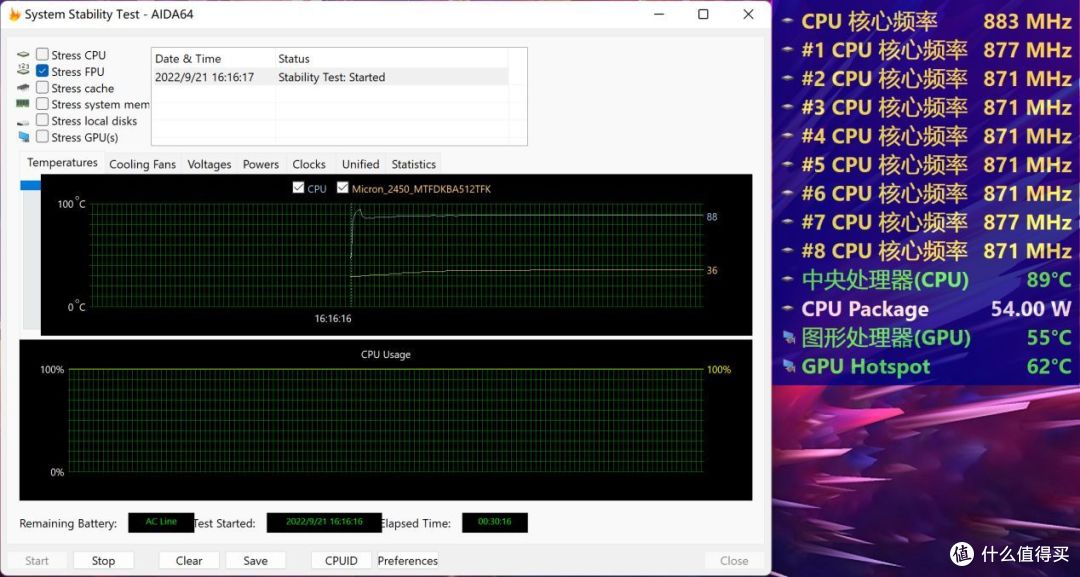Open the Statistics tab
The height and width of the screenshot is (577, 1080).
click(413, 165)
